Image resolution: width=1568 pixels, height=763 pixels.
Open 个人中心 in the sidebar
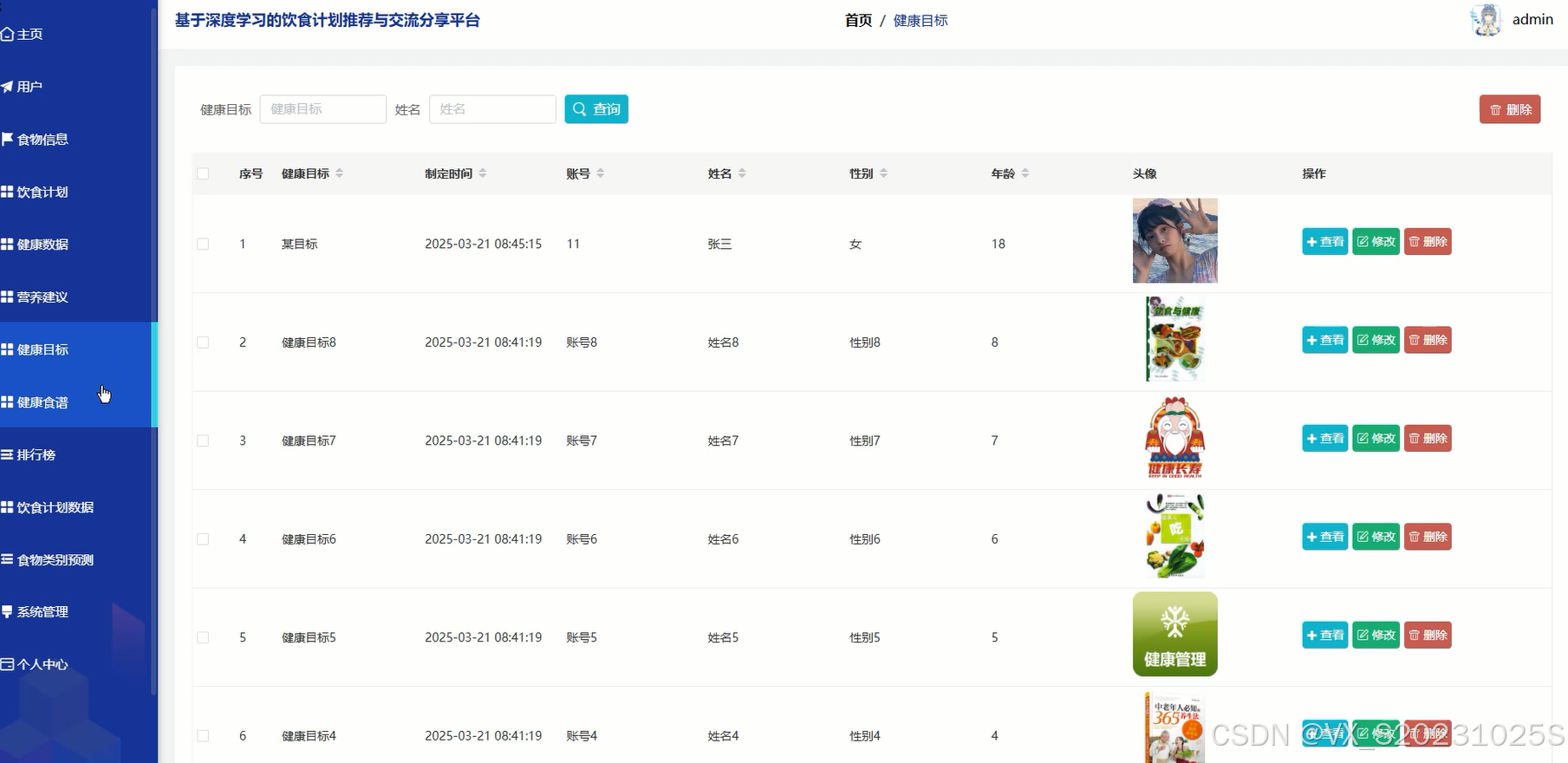[x=76, y=665]
